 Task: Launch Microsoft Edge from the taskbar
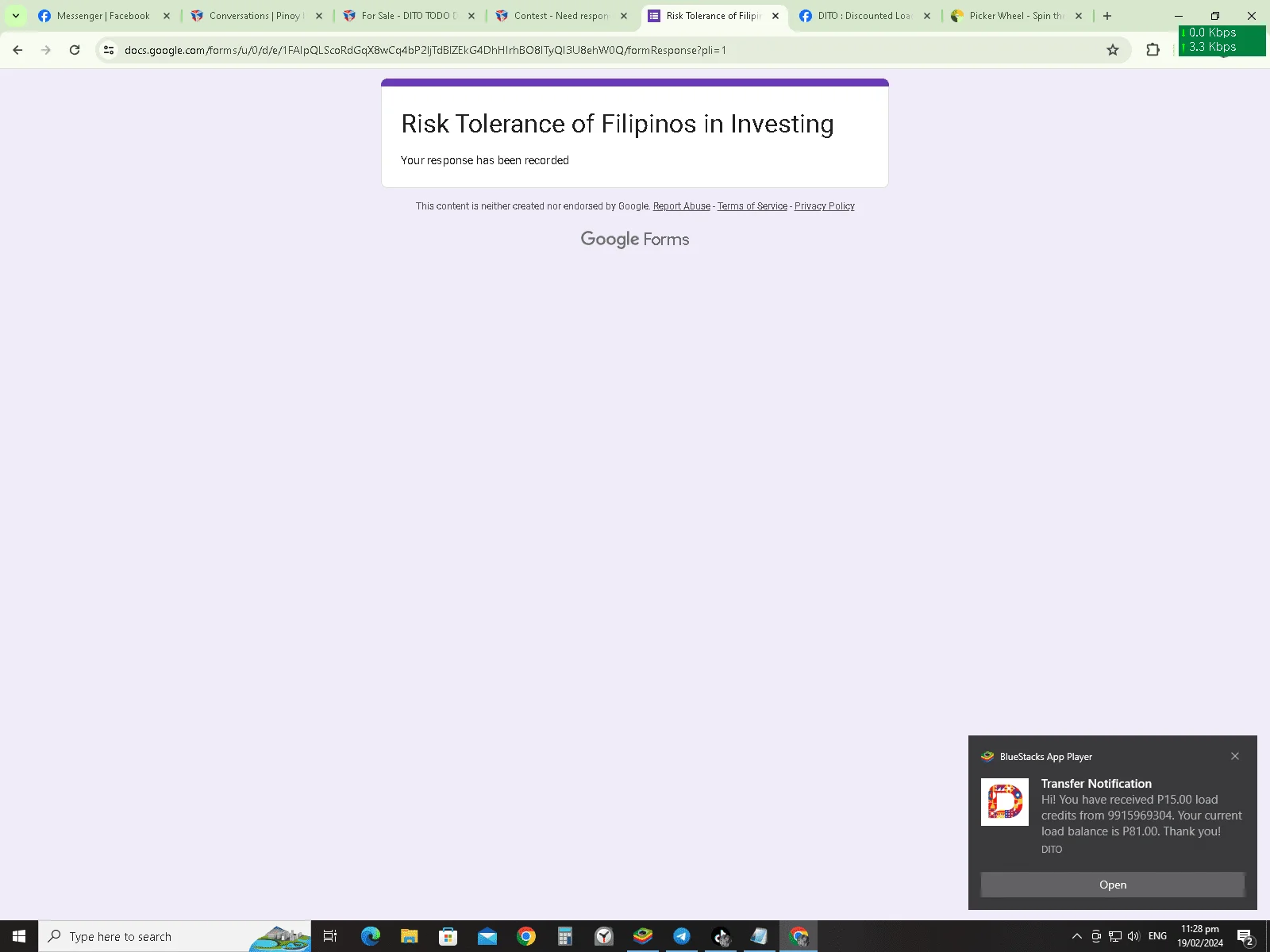[x=371, y=936]
